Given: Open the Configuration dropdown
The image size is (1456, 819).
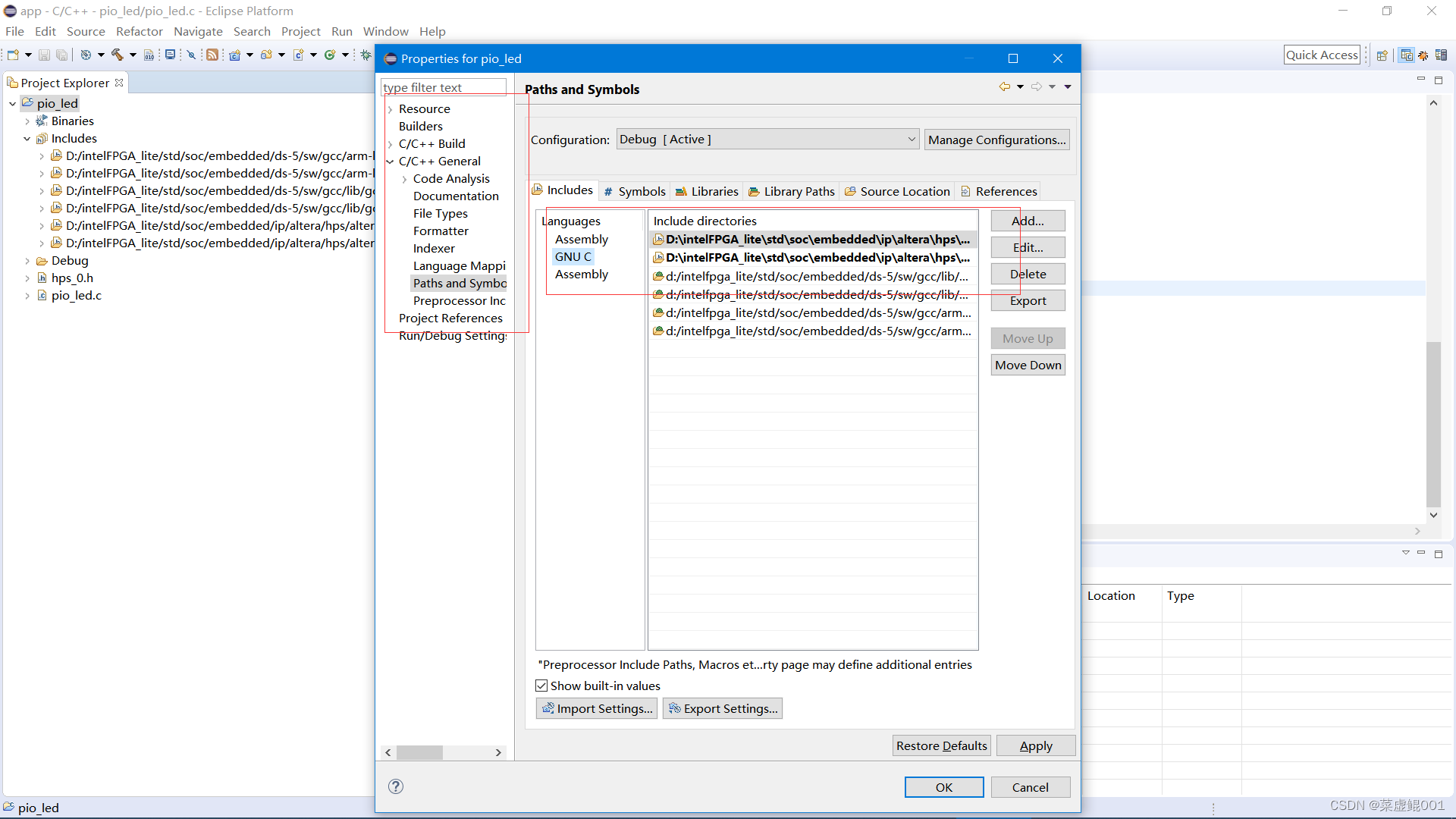Looking at the screenshot, I should pyautogui.click(x=767, y=140).
